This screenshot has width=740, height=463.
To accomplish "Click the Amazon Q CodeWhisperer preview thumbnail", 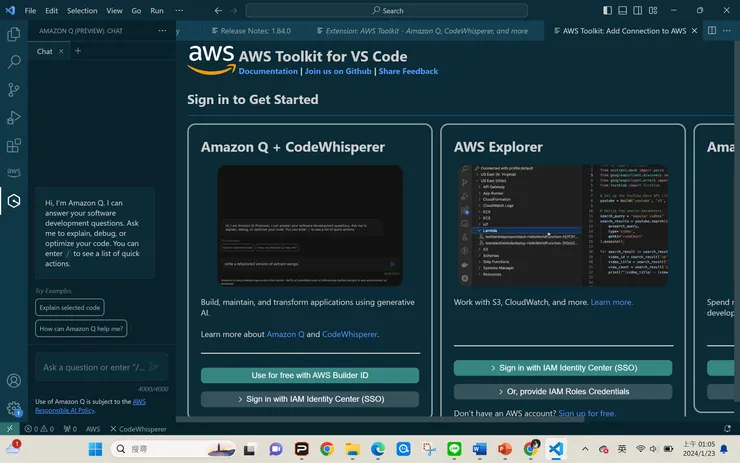I will point(310,226).
